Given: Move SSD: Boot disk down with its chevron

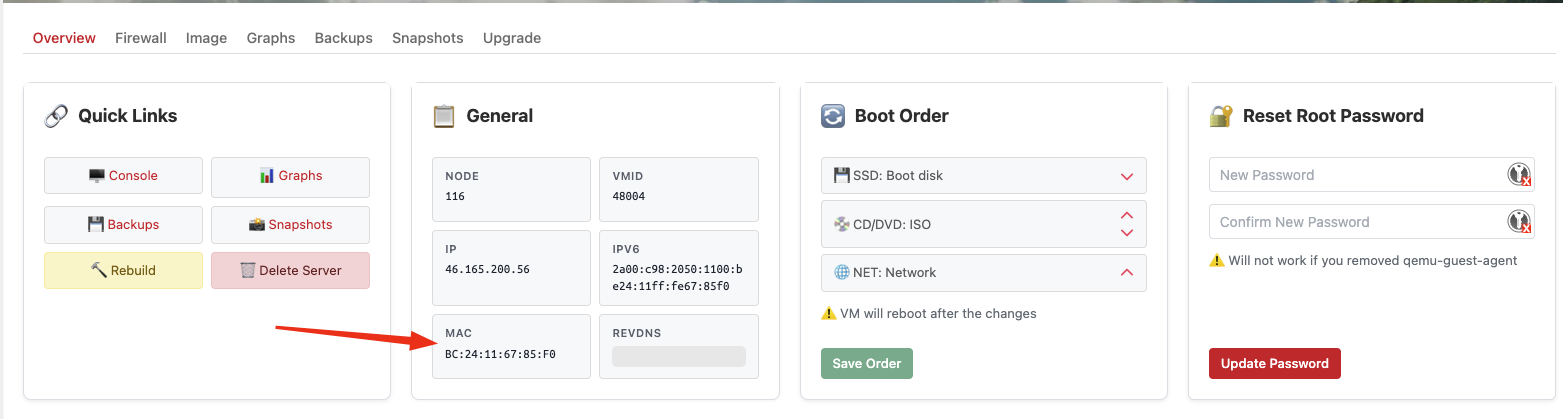Looking at the screenshot, I should click(1127, 176).
